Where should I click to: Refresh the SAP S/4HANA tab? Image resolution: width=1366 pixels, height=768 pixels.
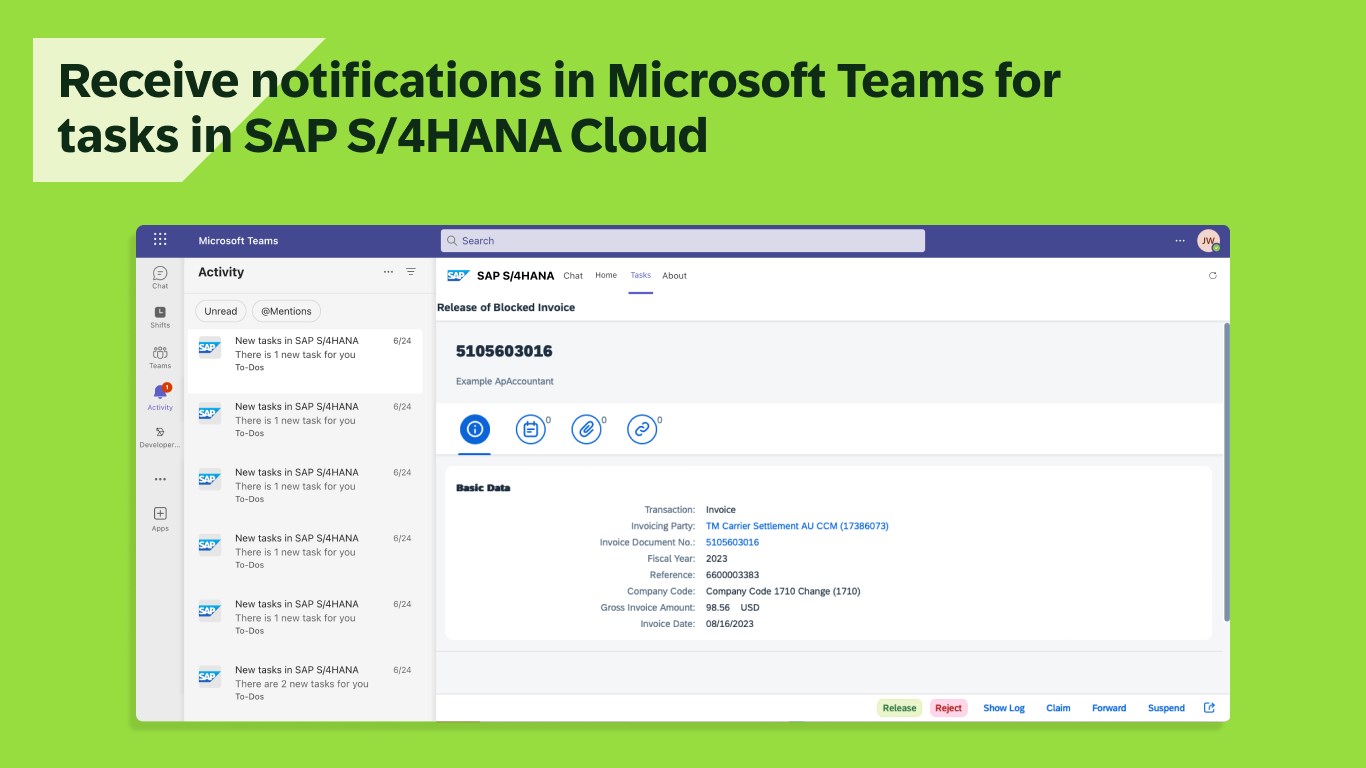[x=1213, y=276]
